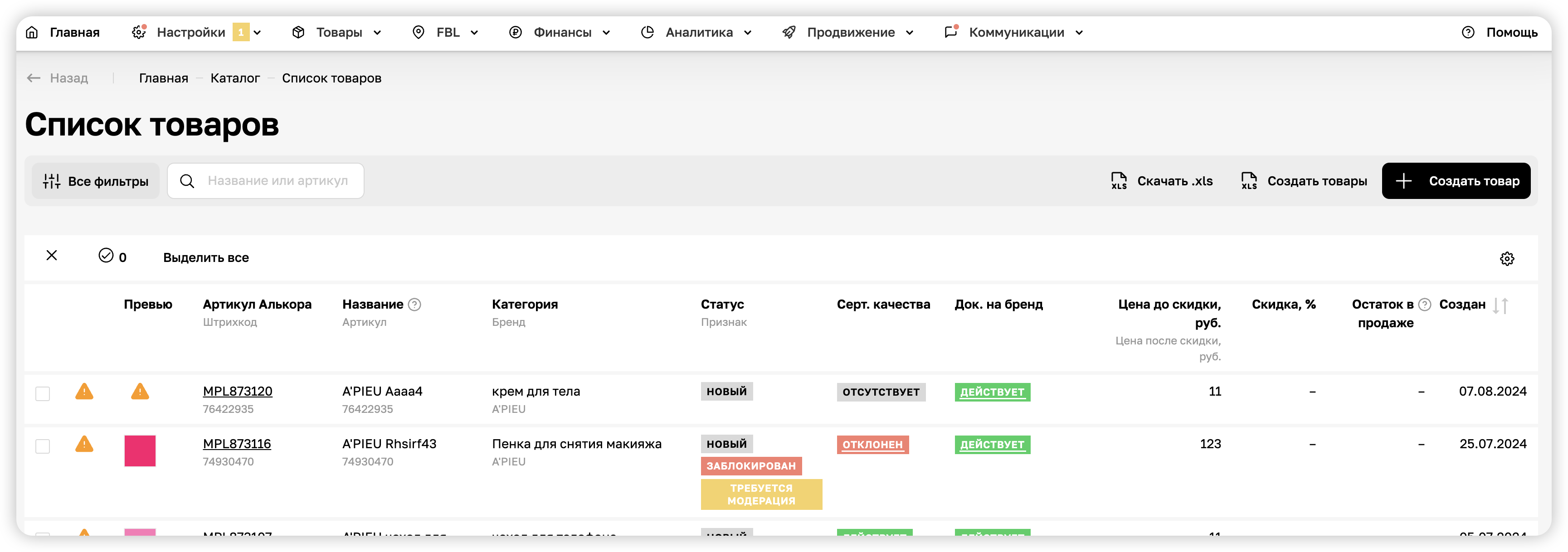This screenshot has height=552, width=1568.
Task: Focus the Название или артикул search field
Action: coord(266,181)
